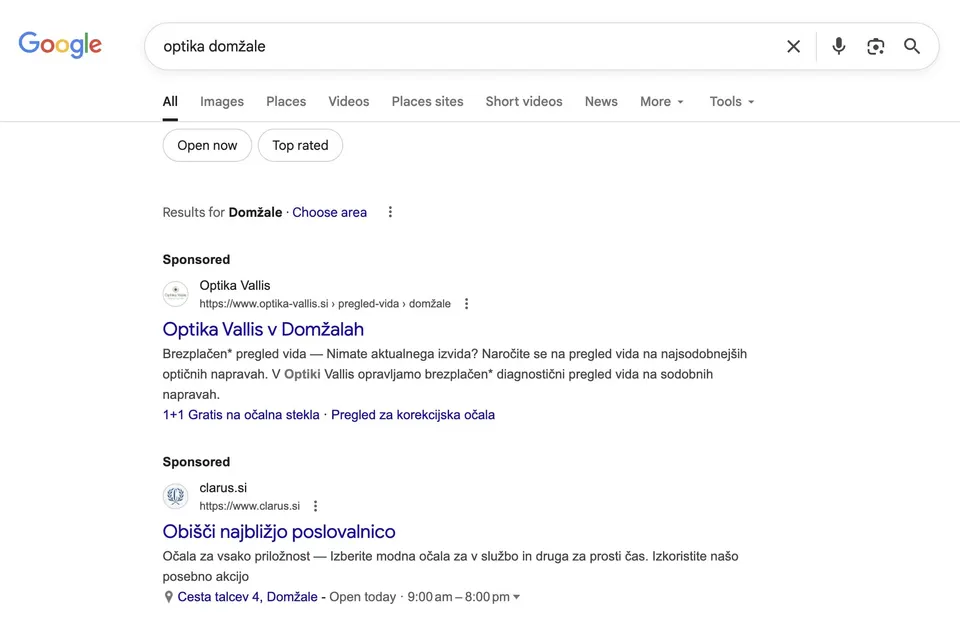
Task: Start voice search with the microphone icon
Action: [839, 46]
